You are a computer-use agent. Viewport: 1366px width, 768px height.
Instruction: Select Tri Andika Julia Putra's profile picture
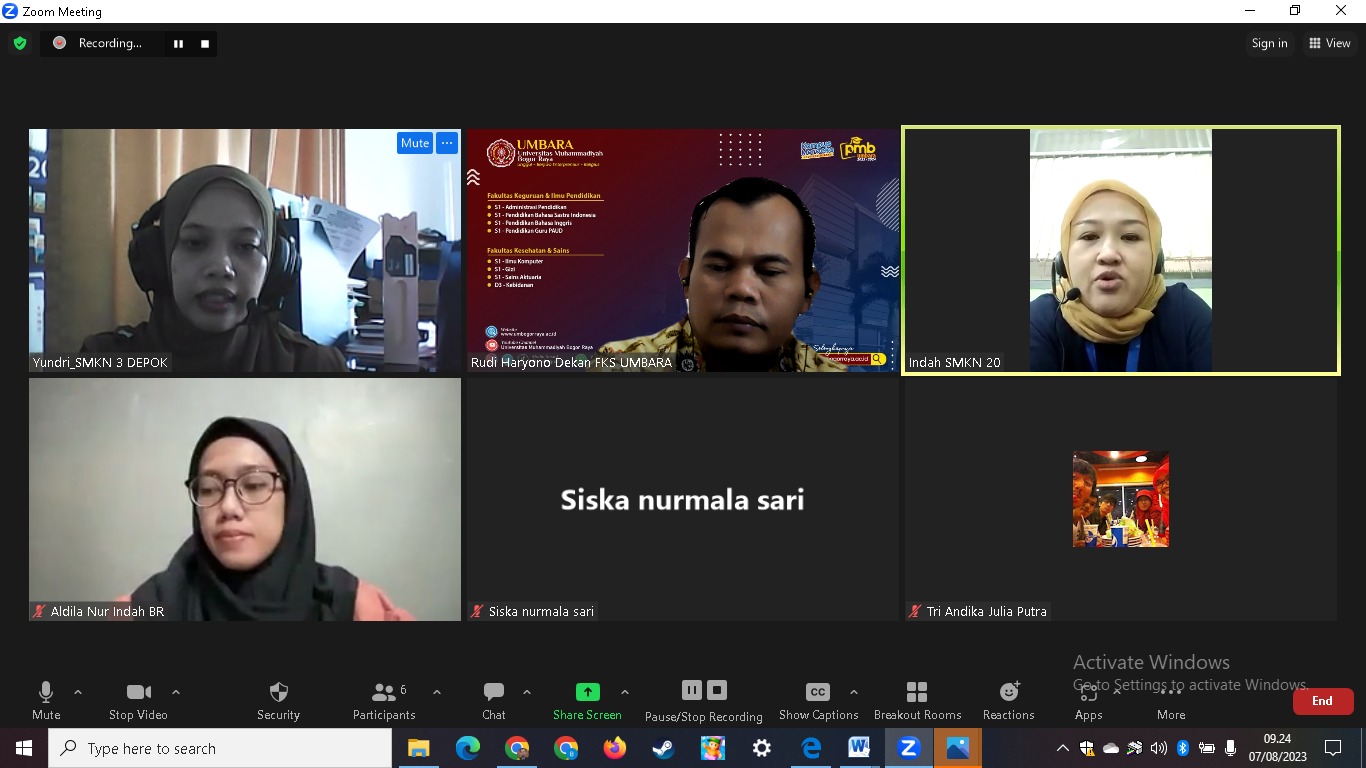[x=1120, y=499]
